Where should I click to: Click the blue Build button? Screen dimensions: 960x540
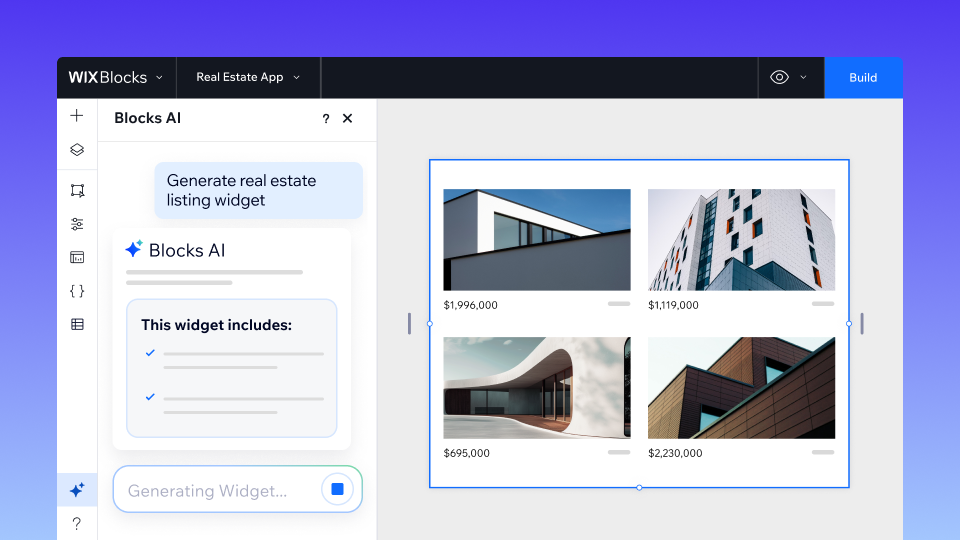(863, 78)
